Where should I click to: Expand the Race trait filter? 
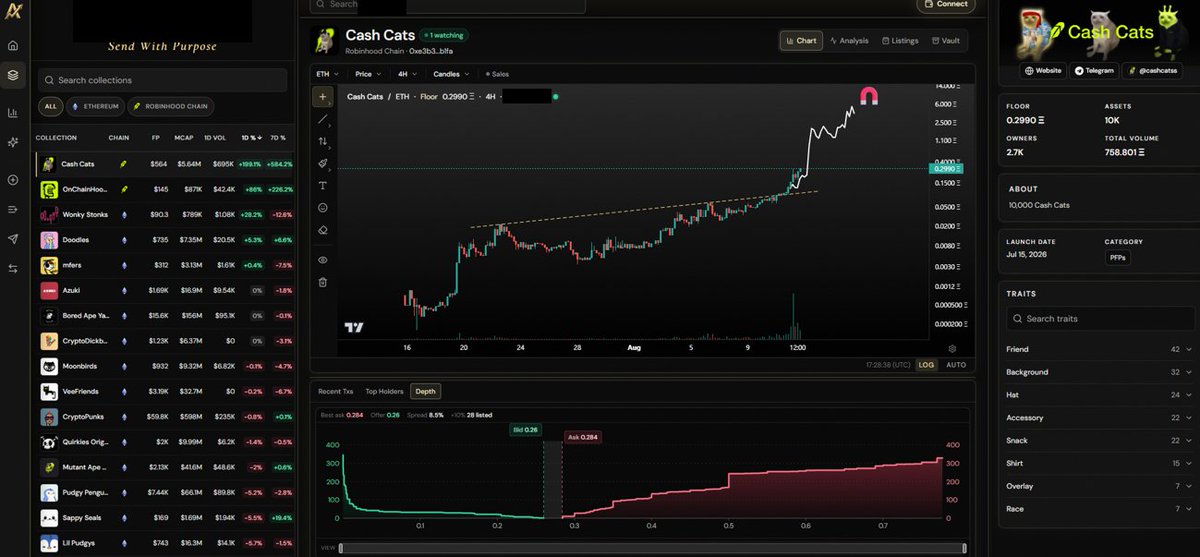1099,509
